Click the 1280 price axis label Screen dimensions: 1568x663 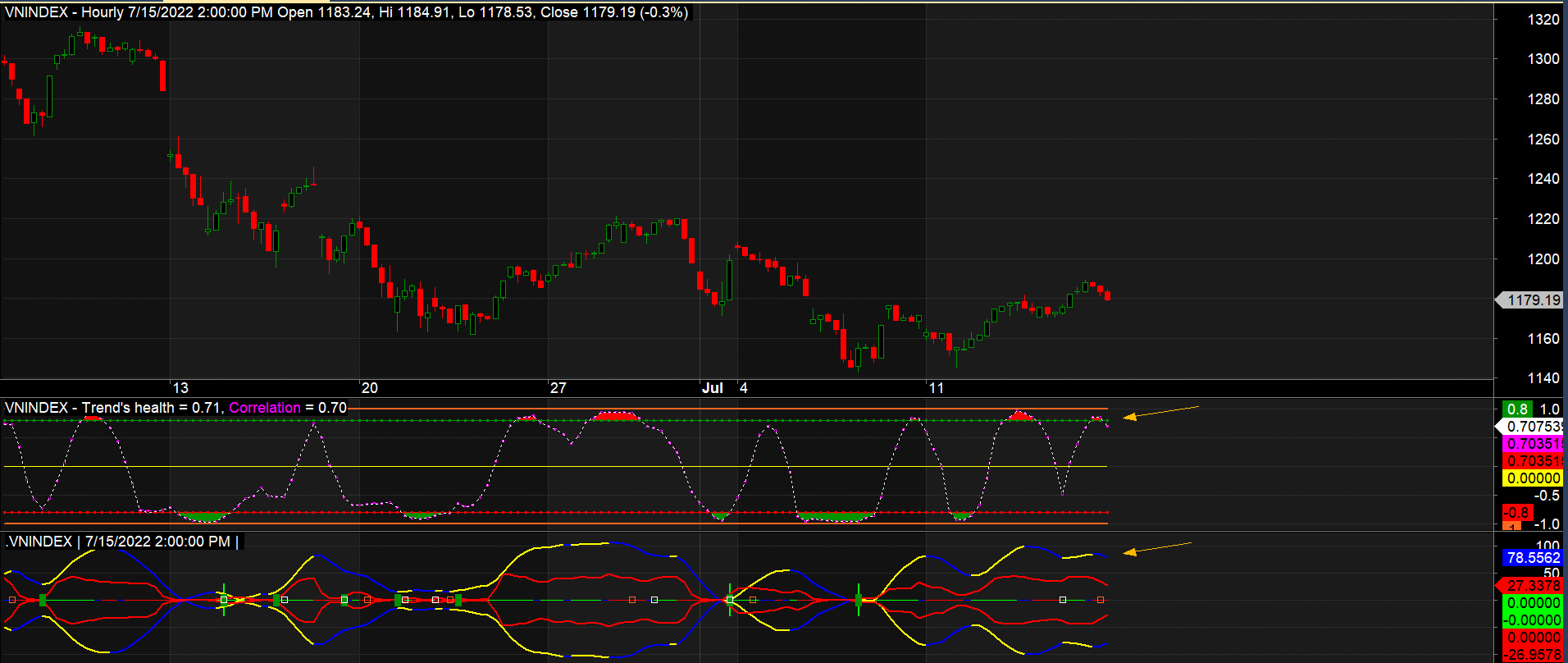coord(1543,99)
